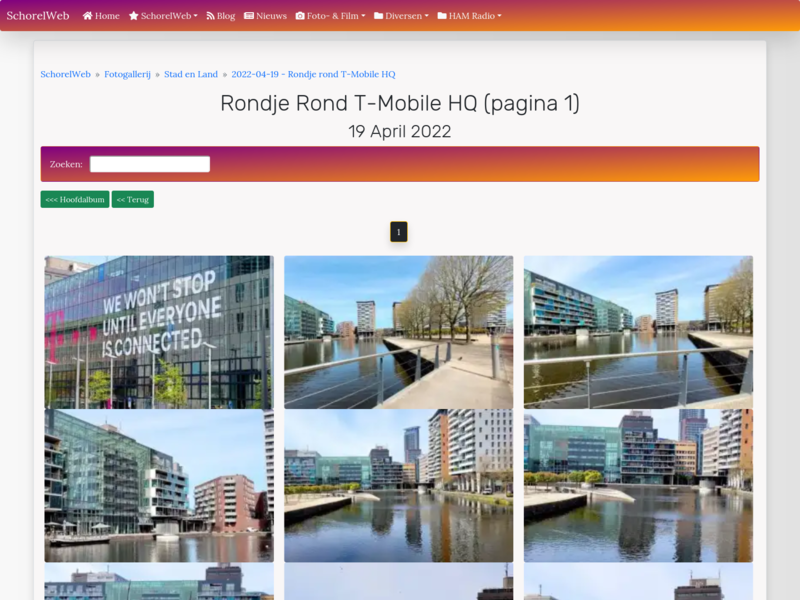
Task: Click the RSS feed icon for Blog
Action: pyautogui.click(x=210, y=16)
